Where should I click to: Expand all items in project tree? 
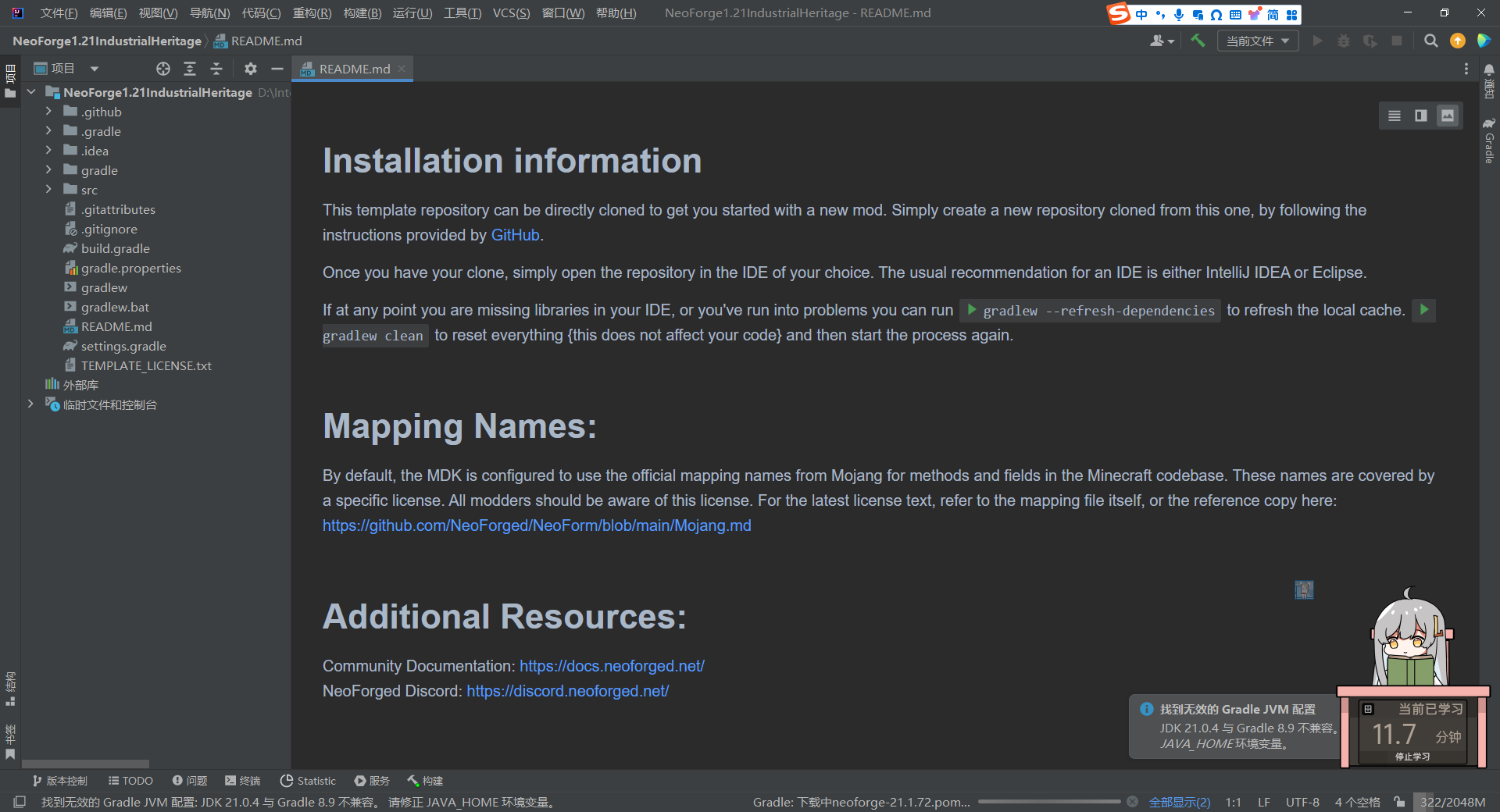point(190,69)
